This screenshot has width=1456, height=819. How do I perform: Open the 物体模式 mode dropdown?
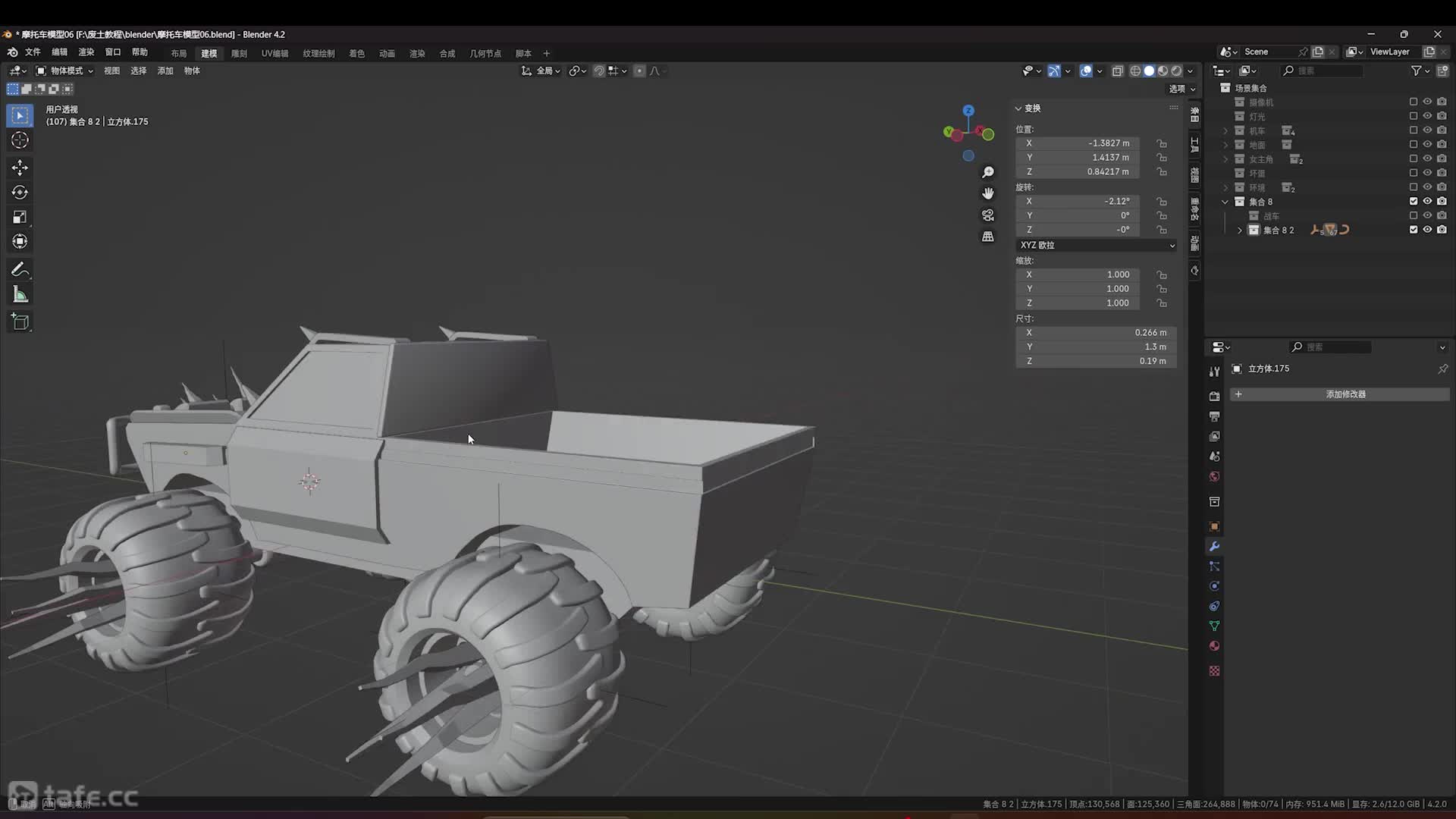click(65, 71)
